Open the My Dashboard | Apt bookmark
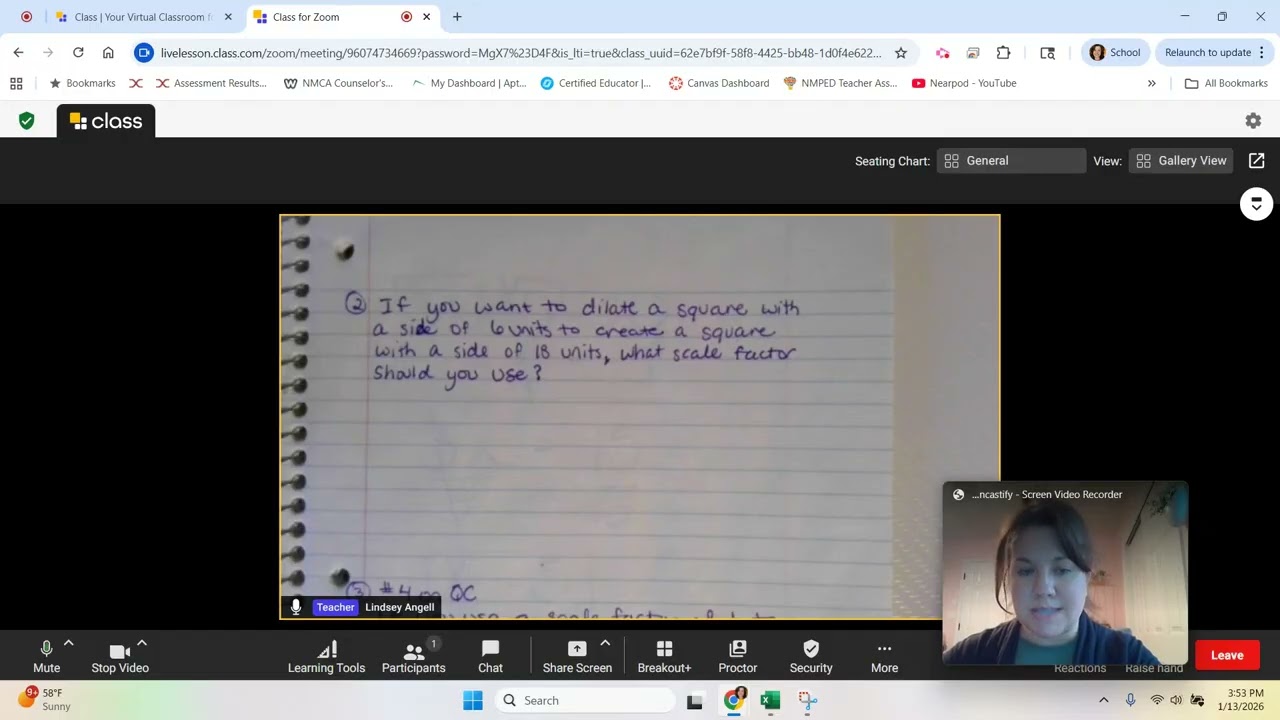 tap(469, 83)
